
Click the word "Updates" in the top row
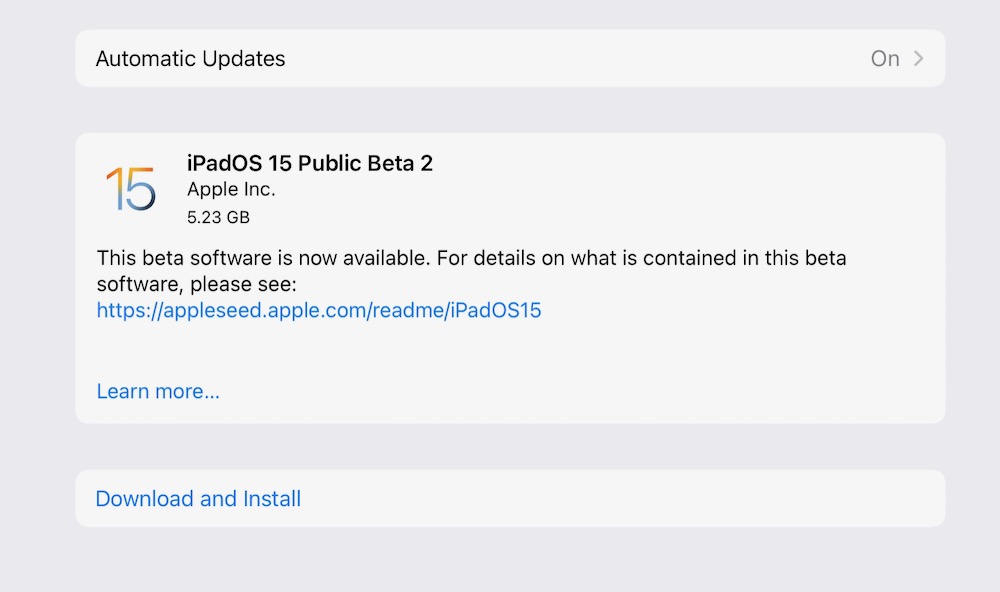[x=245, y=59]
